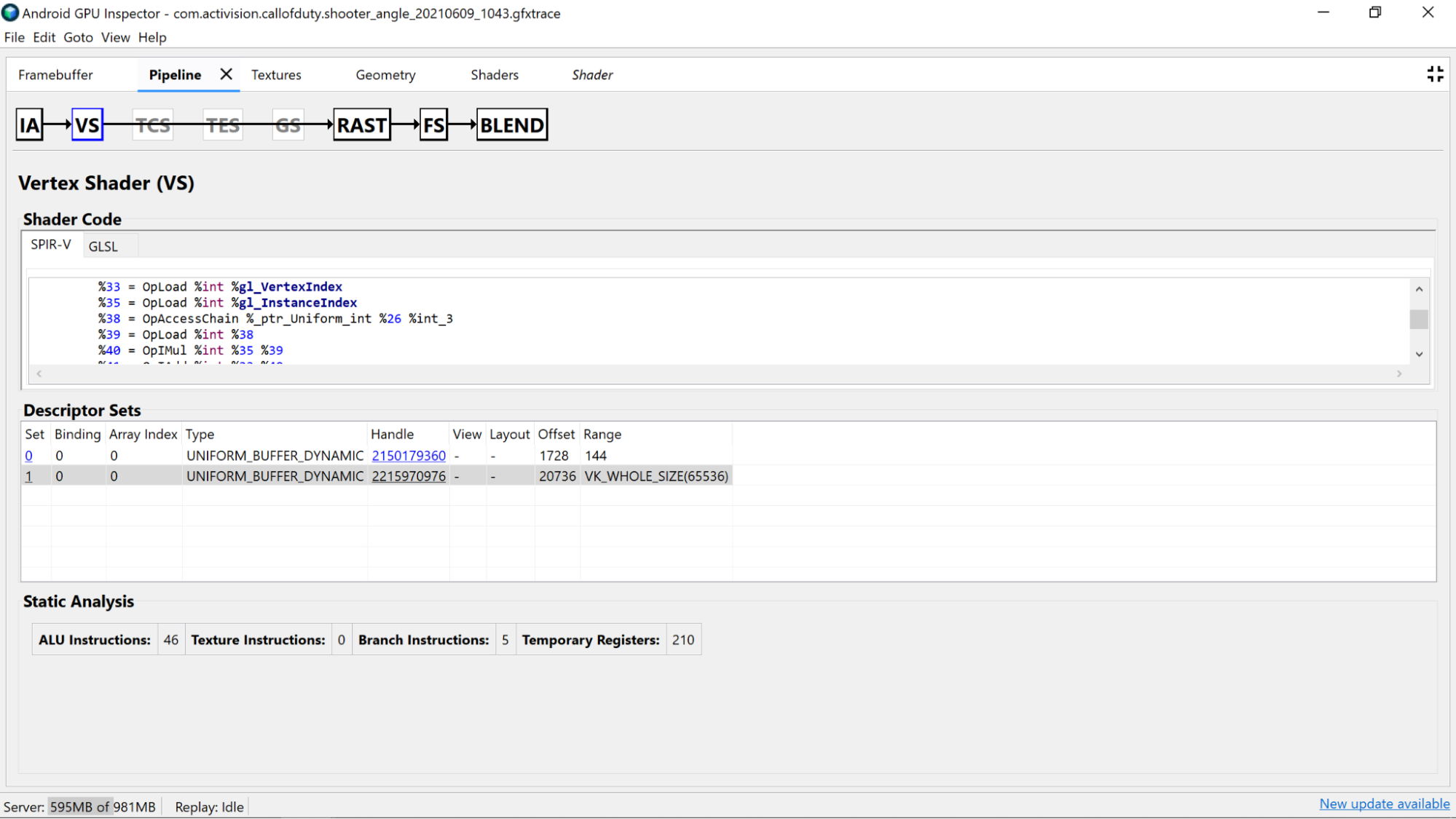Click descriptor set 1 binding row
Viewport: 1456px width, 819px height.
click(375, 475)
